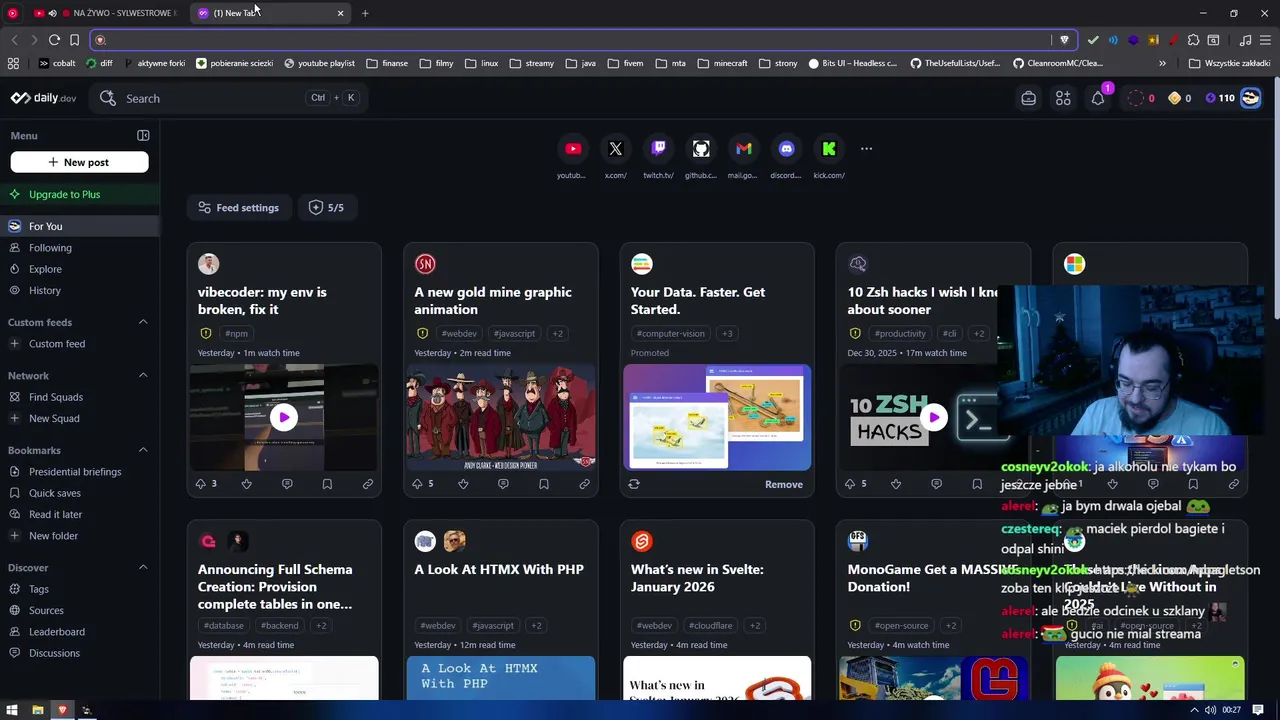The image size is (1280, 720).
Task: Open the finanse bookmarks folder
Action: (387, 63)
